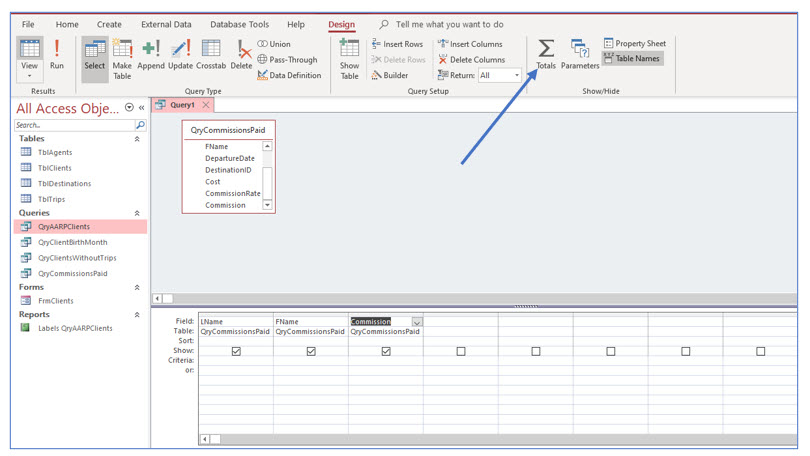
Task: Open the Return All combo box
Action: (x=500, y=75)
